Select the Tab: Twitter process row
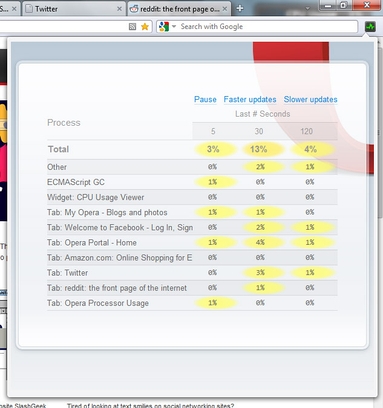383x408 pixels. point(192,273)
